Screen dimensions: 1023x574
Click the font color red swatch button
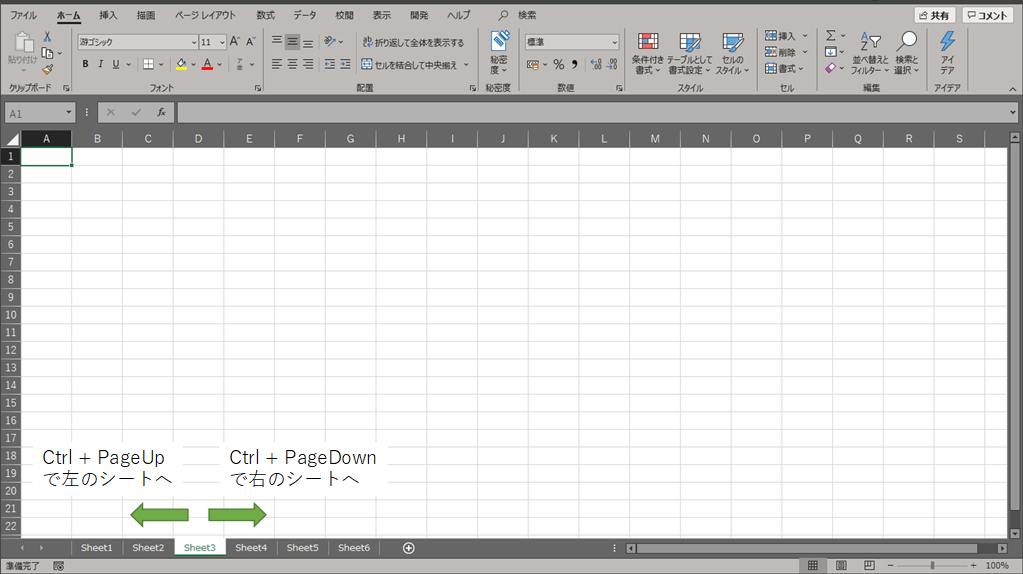206,64
